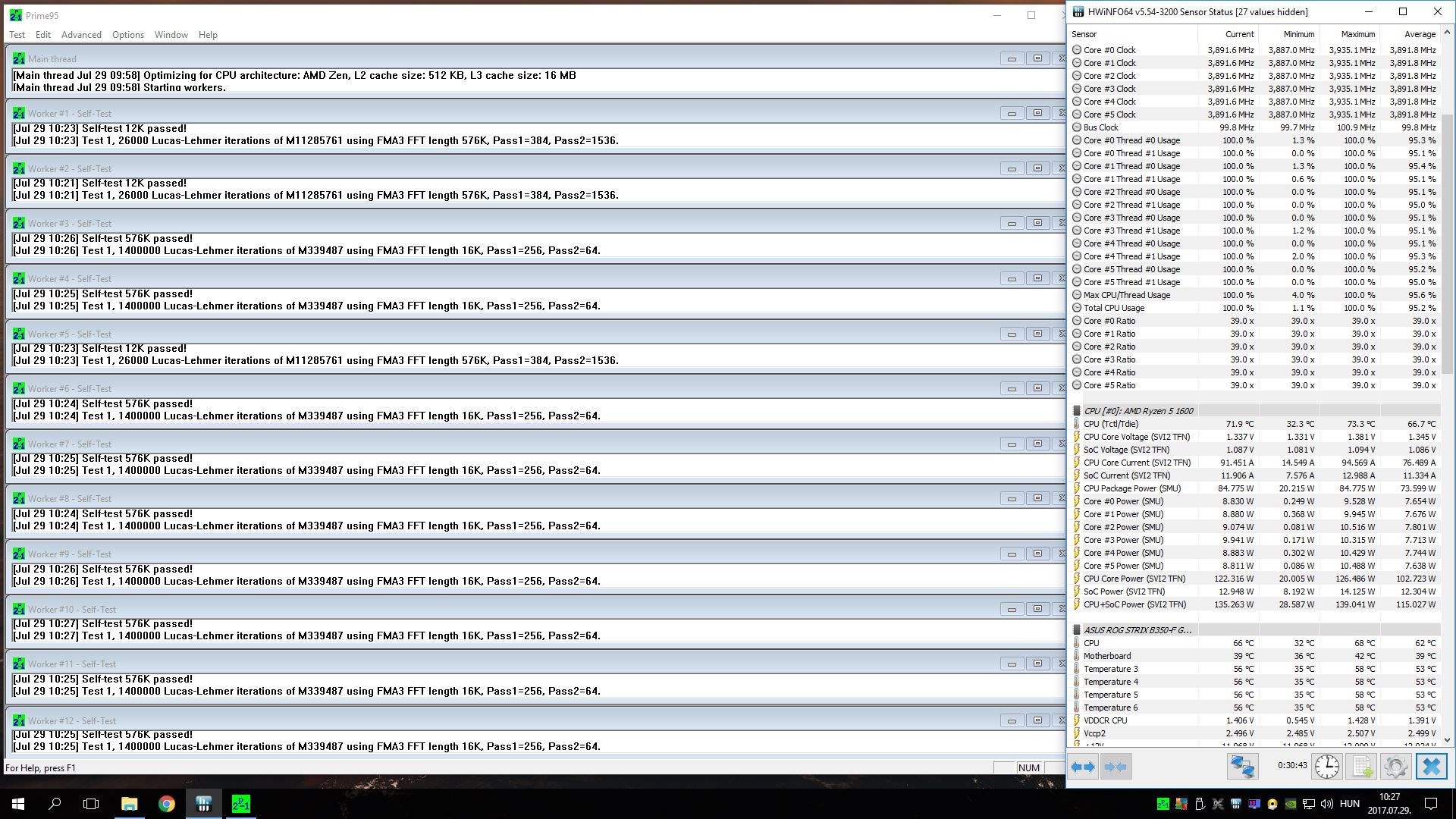Switch to Prime95 via its taskbar button
The height and width of the screenshot is (819, 1456).
(240, 804)
